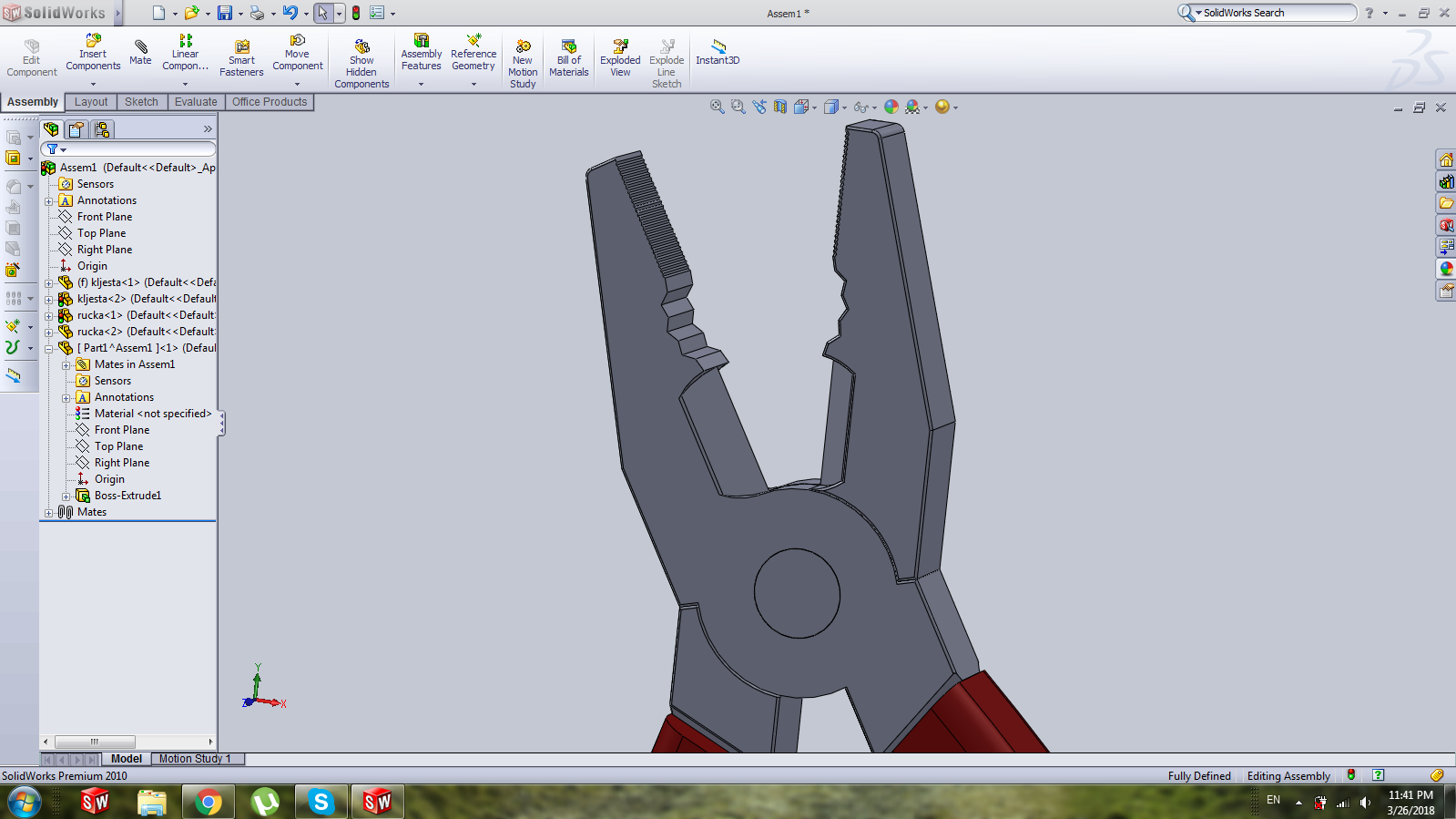Select the FeatureManager design tree tab
The height and width of the screenshot is (819, 1456).
point(51,129)
